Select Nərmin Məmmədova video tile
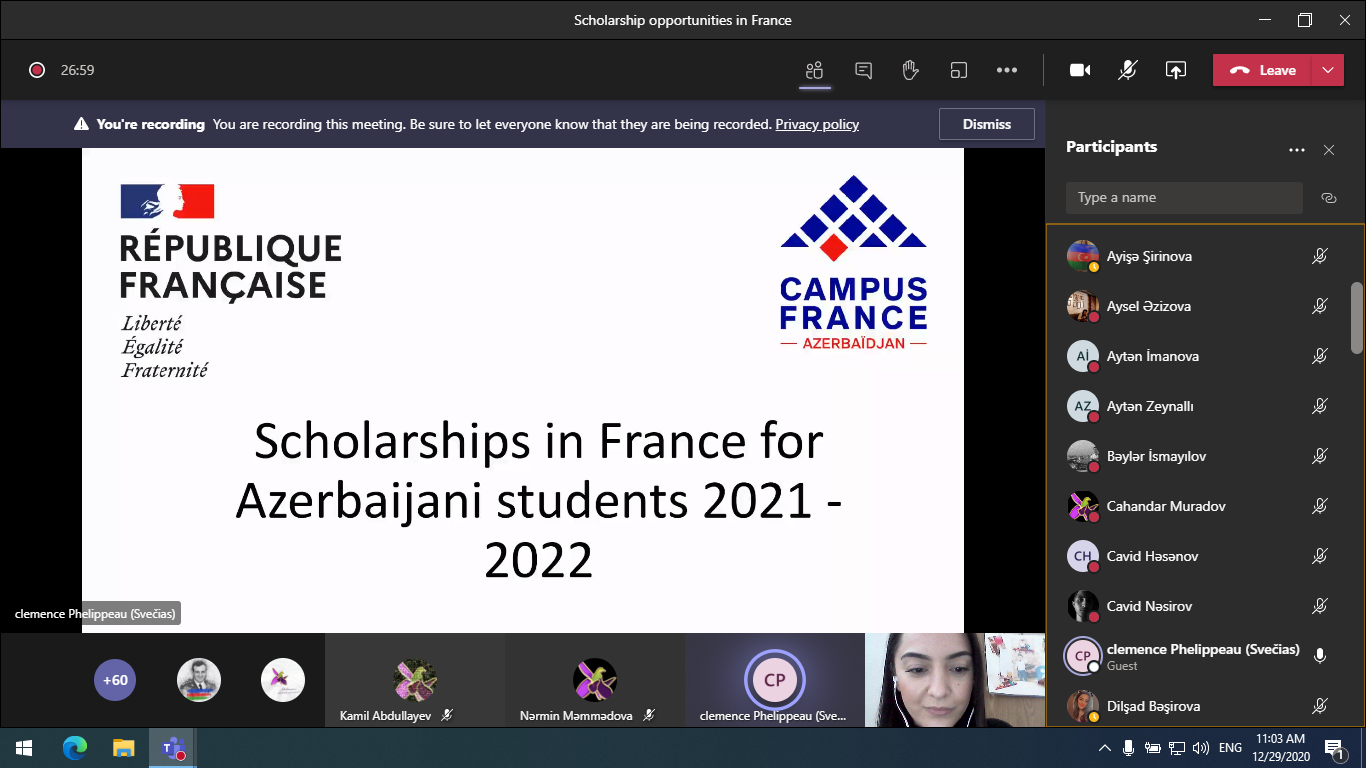The image size is (1366, 768). (x=595, y=680)
